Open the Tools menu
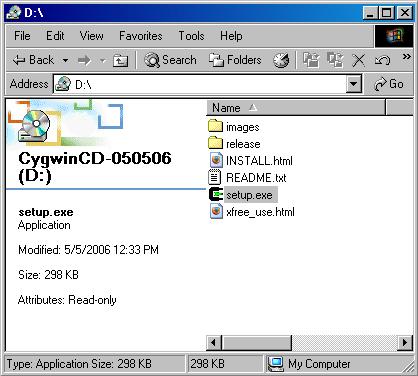Viewport: 418px width, 376px height. [x=191, y=36]
